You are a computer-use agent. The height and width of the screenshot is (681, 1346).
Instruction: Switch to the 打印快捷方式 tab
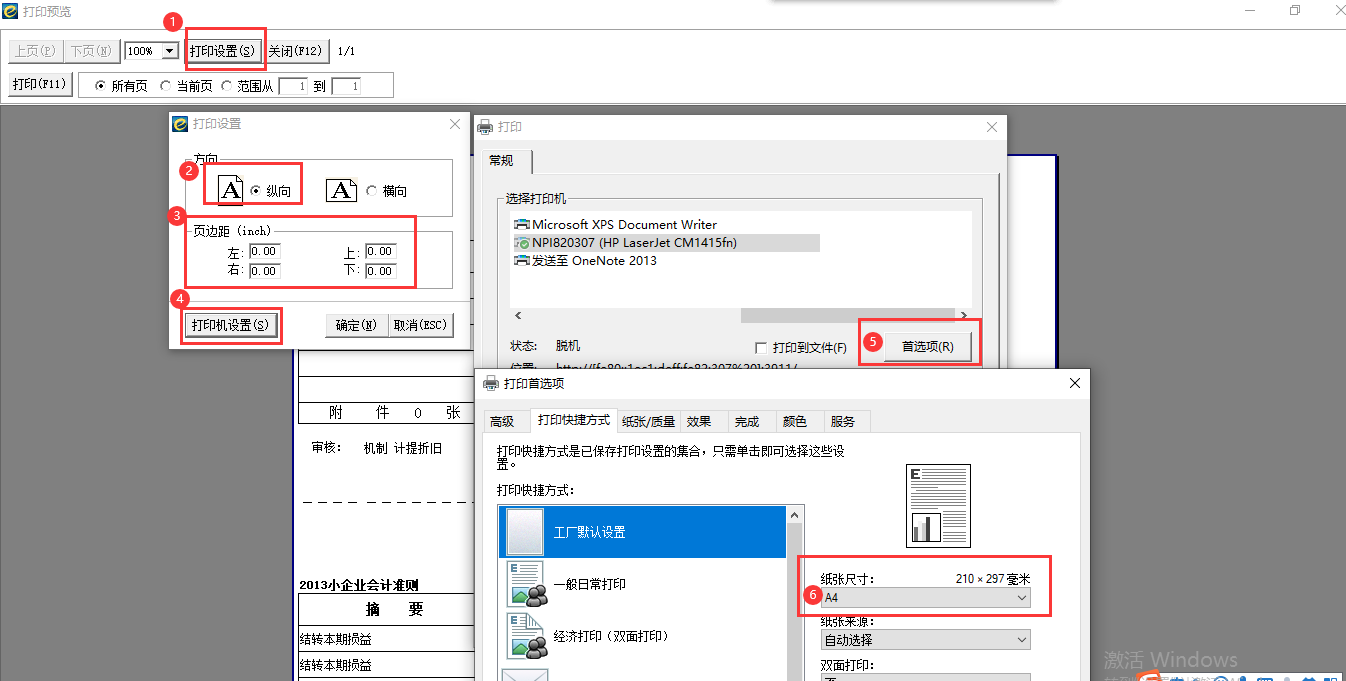click(573, 421)
